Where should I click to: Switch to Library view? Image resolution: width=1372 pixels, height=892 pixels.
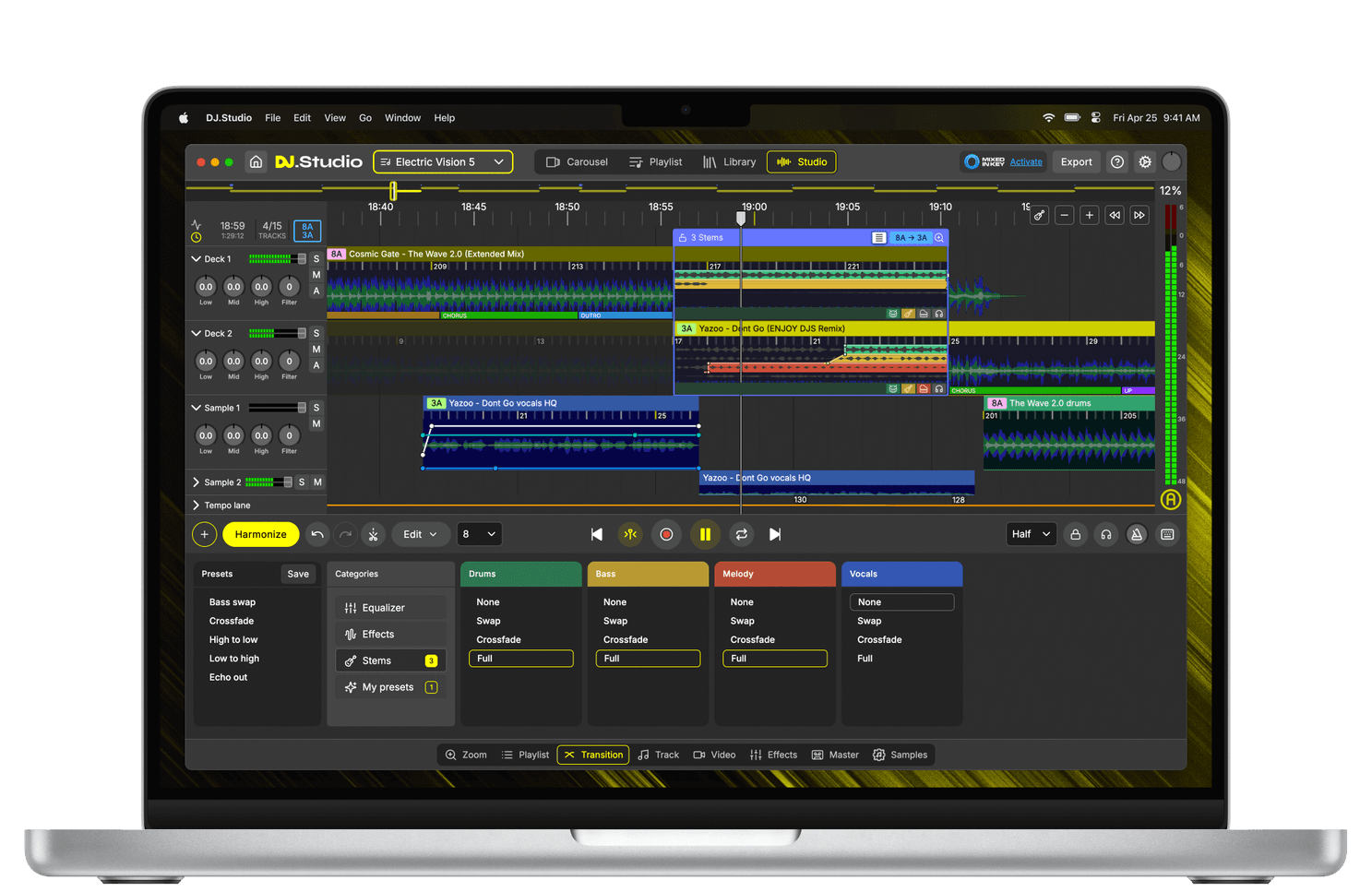click(729, 161)
